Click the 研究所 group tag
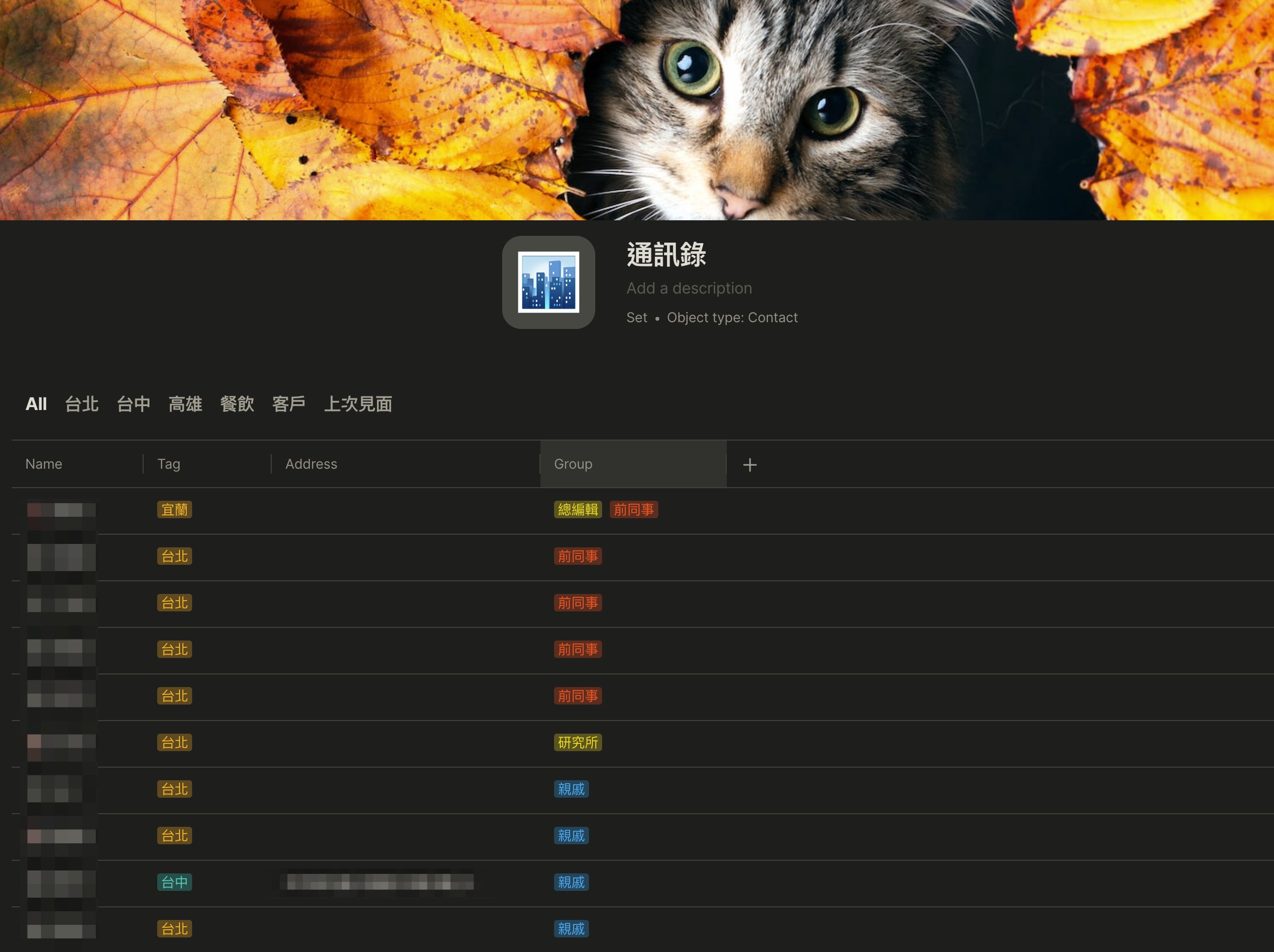This screenshot has height=952, width=1274. point(578,742)
